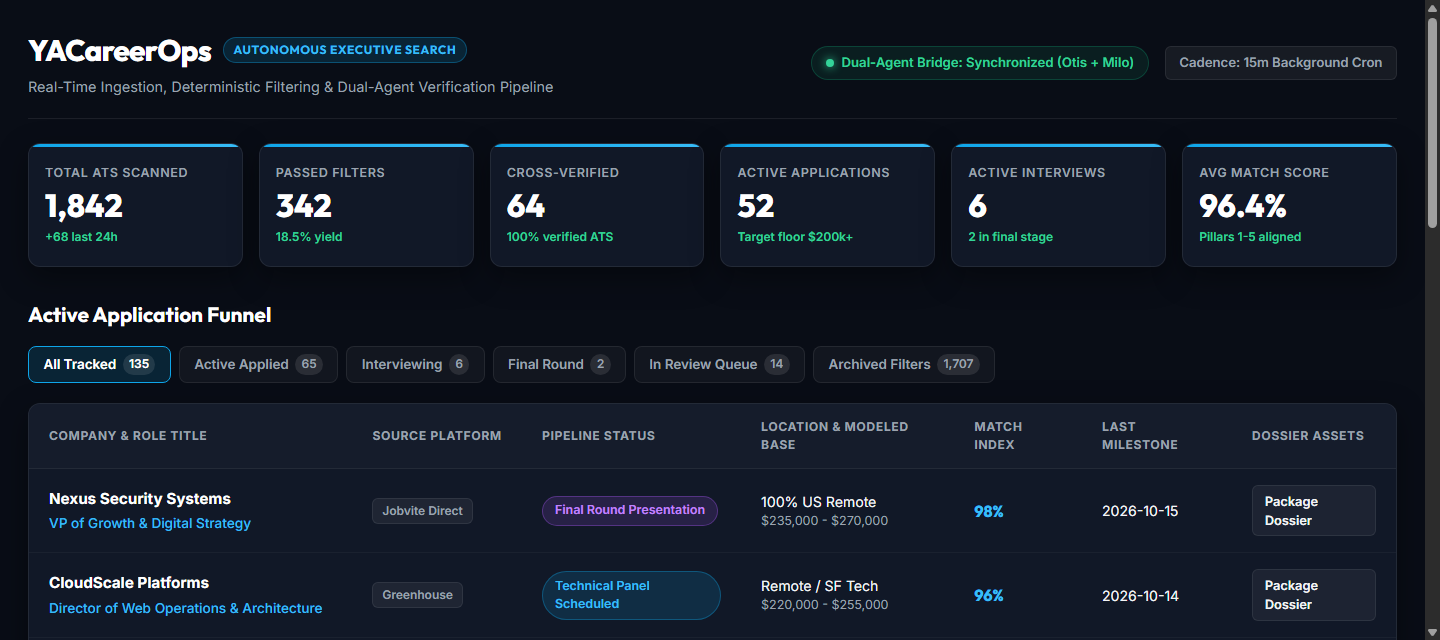
Task: Click the scrollbar's down arrow
Action: (x=1432, y=632)
